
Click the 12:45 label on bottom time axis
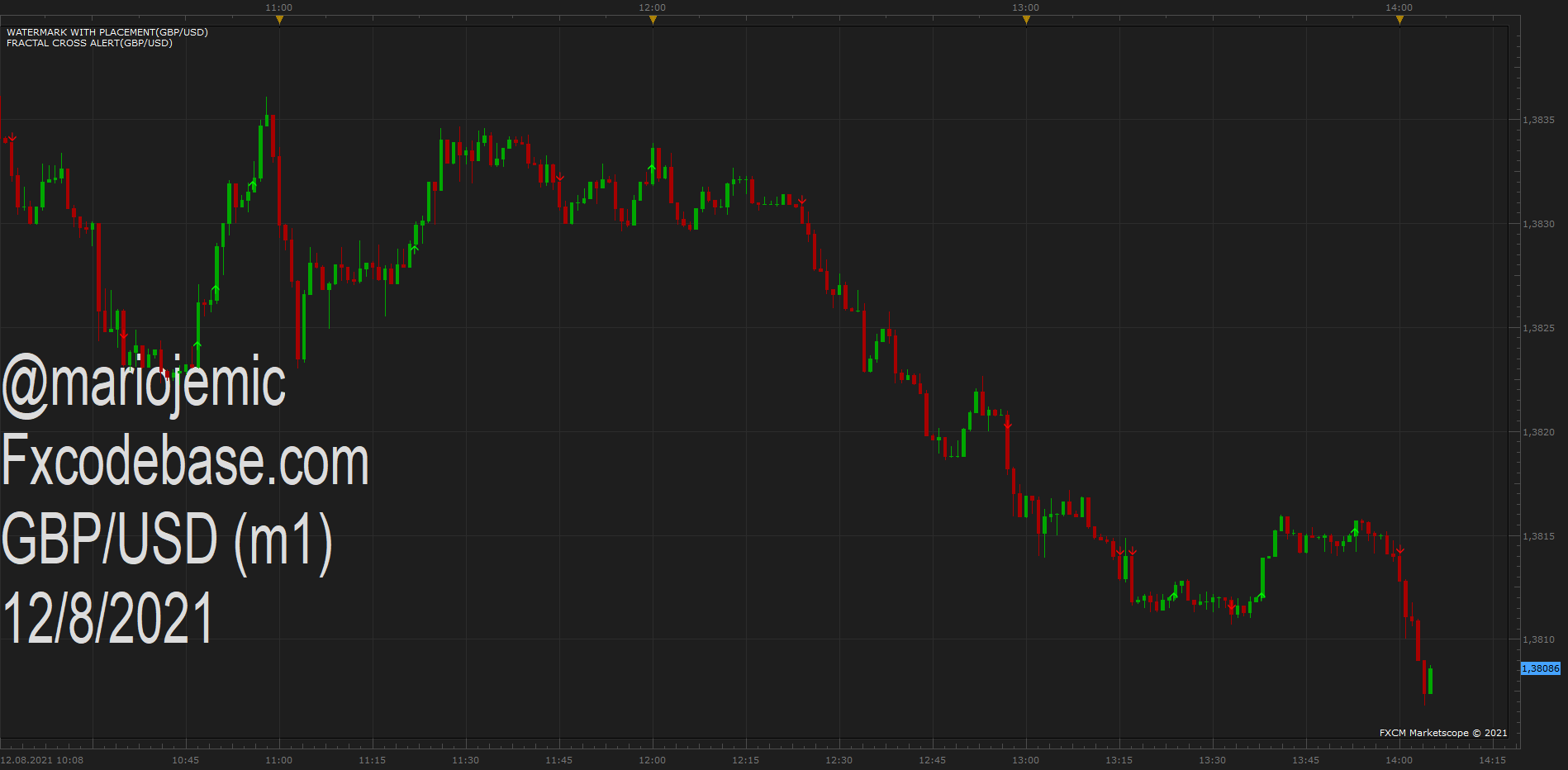click(932, 760)
